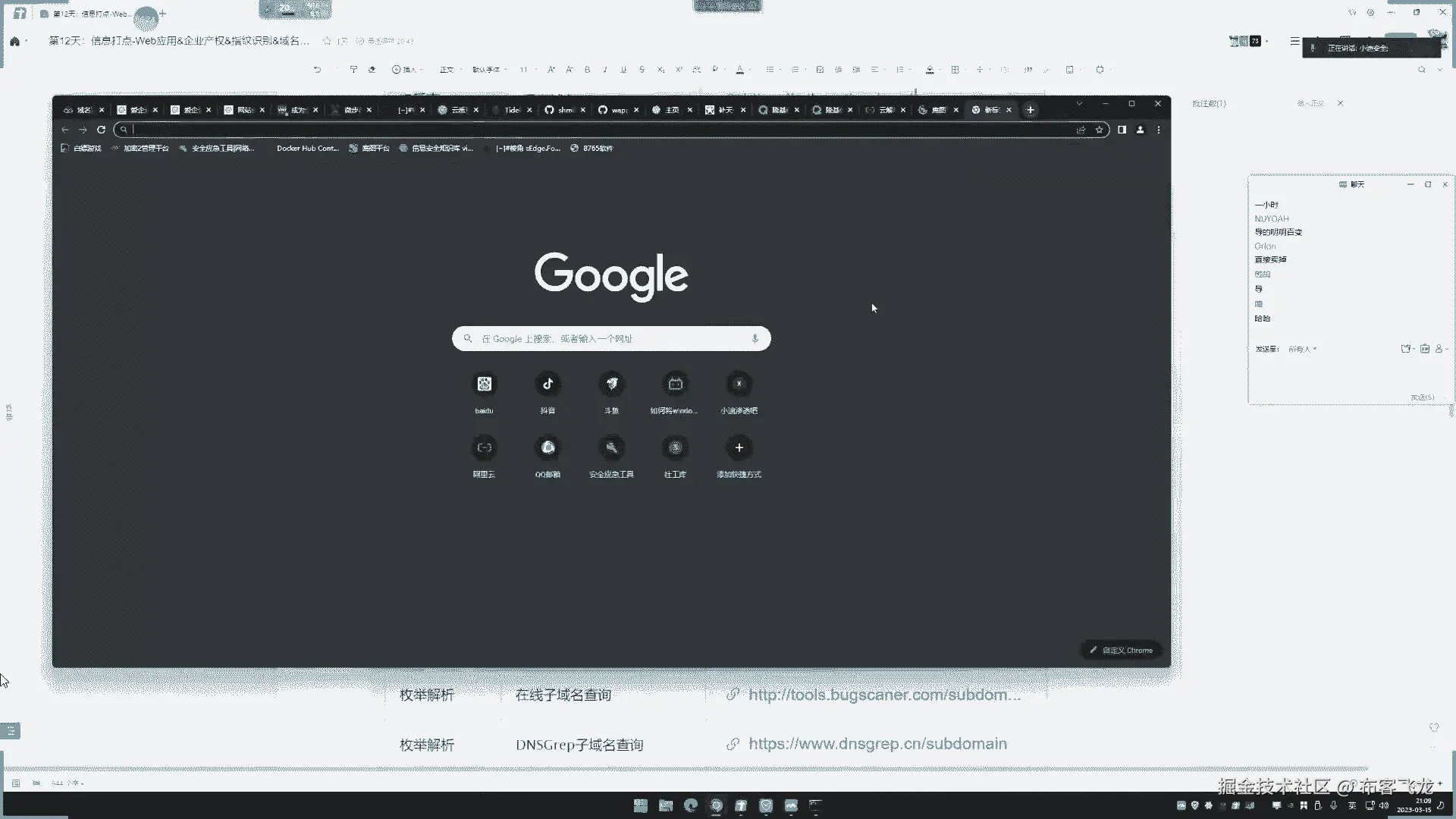Viewport: 1456px width, 819px height.
Task: Open the dnsgrep.cn subdomain link
Action: (877, 744)
